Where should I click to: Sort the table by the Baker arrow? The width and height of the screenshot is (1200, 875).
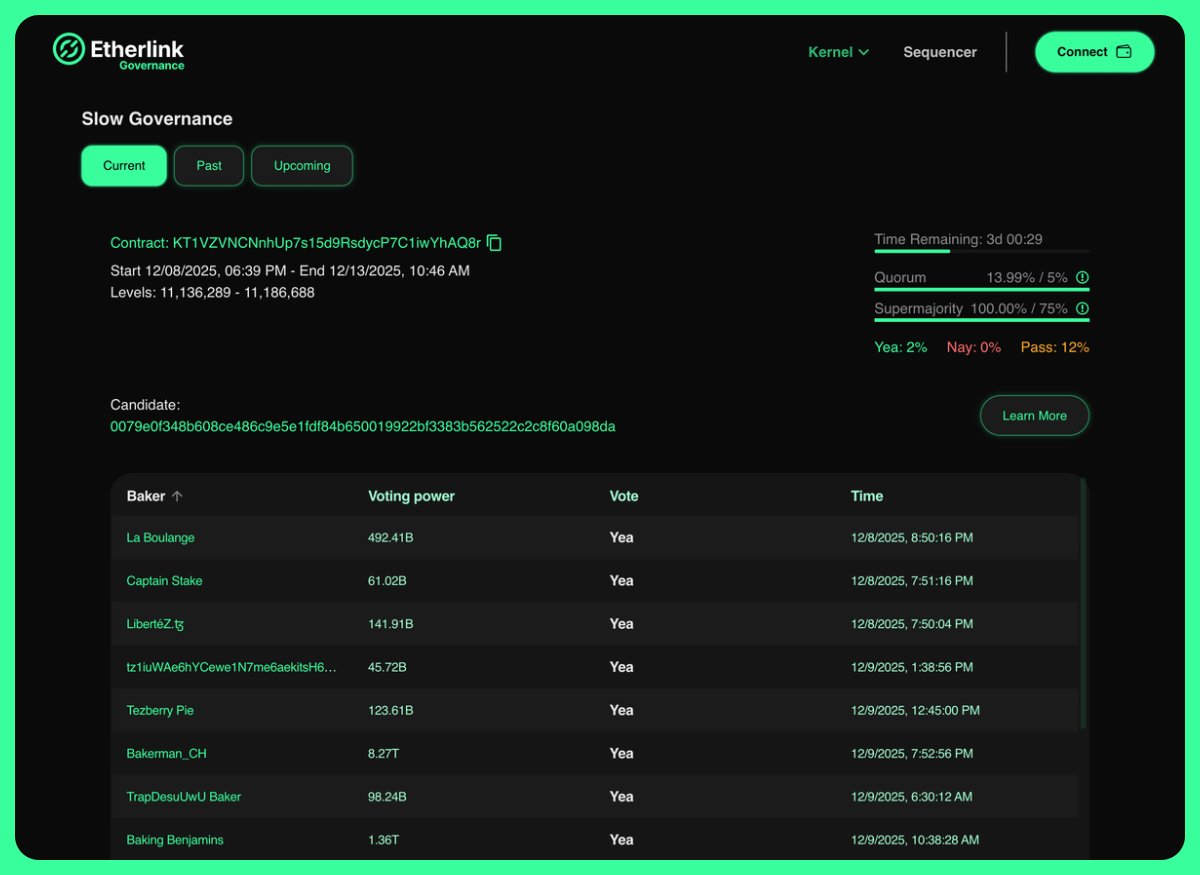(177, 496)
